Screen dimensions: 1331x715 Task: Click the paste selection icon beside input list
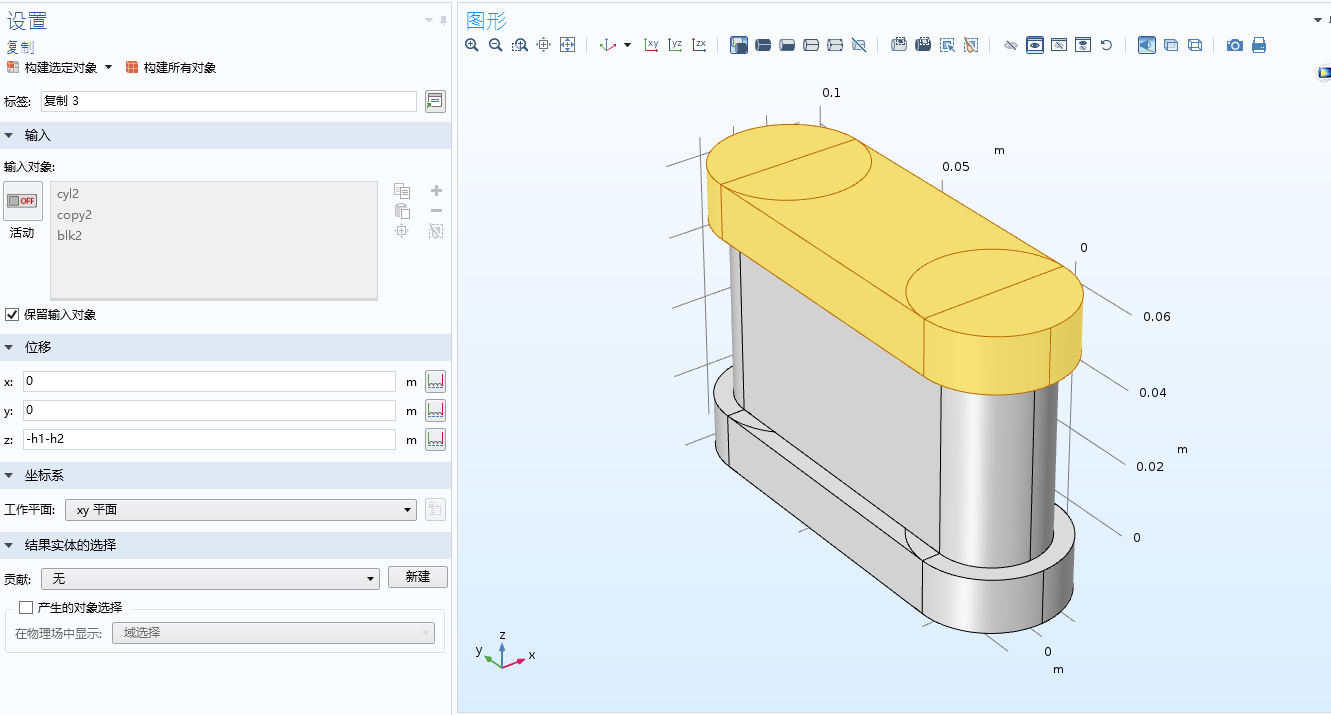[402, 211]
